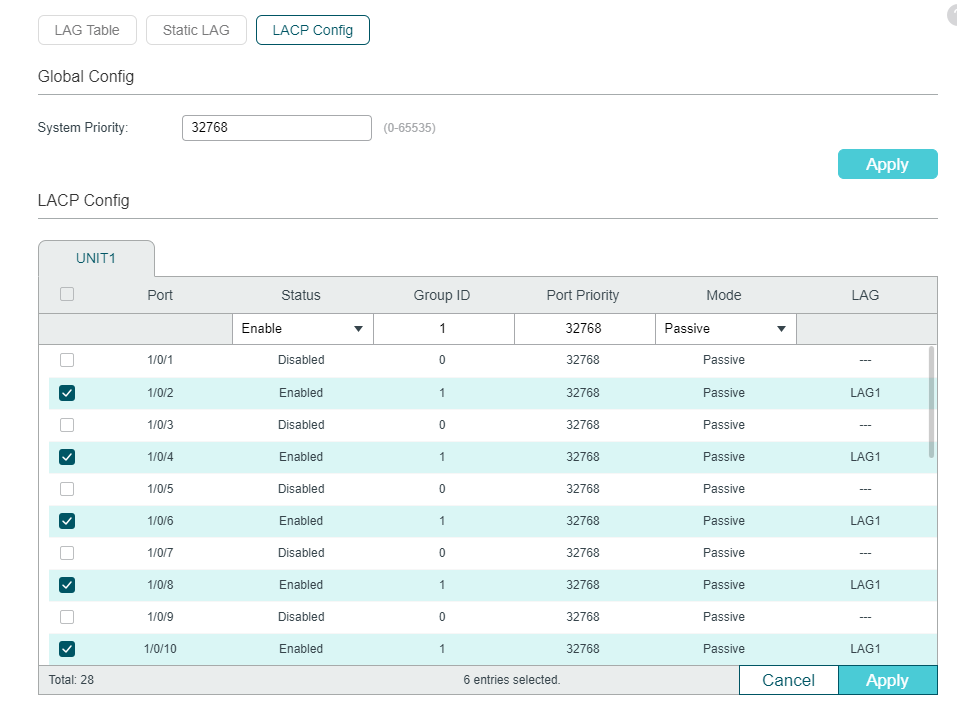Uncheck the port 1/0/10 checkbox

coord(67,649)
